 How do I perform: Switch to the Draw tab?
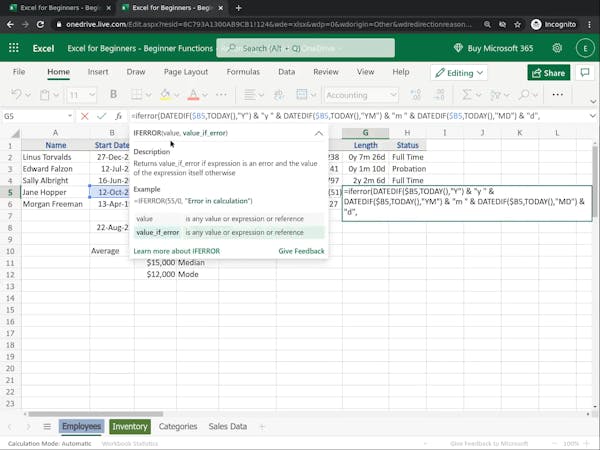[x=136, y=72]
